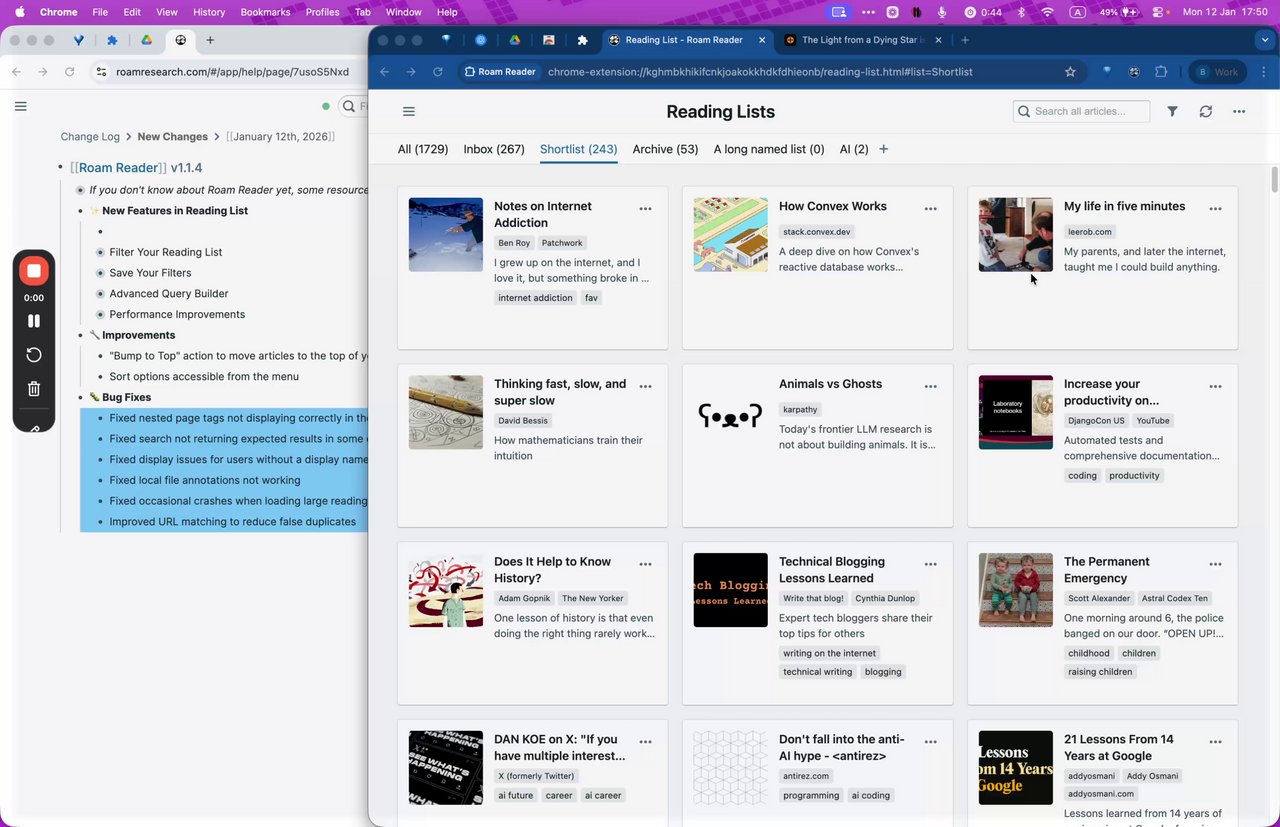This screenshot has height=827, width=1280.
Task: Open macOS Control Center in menu bar
Action: click(1159, 12)
